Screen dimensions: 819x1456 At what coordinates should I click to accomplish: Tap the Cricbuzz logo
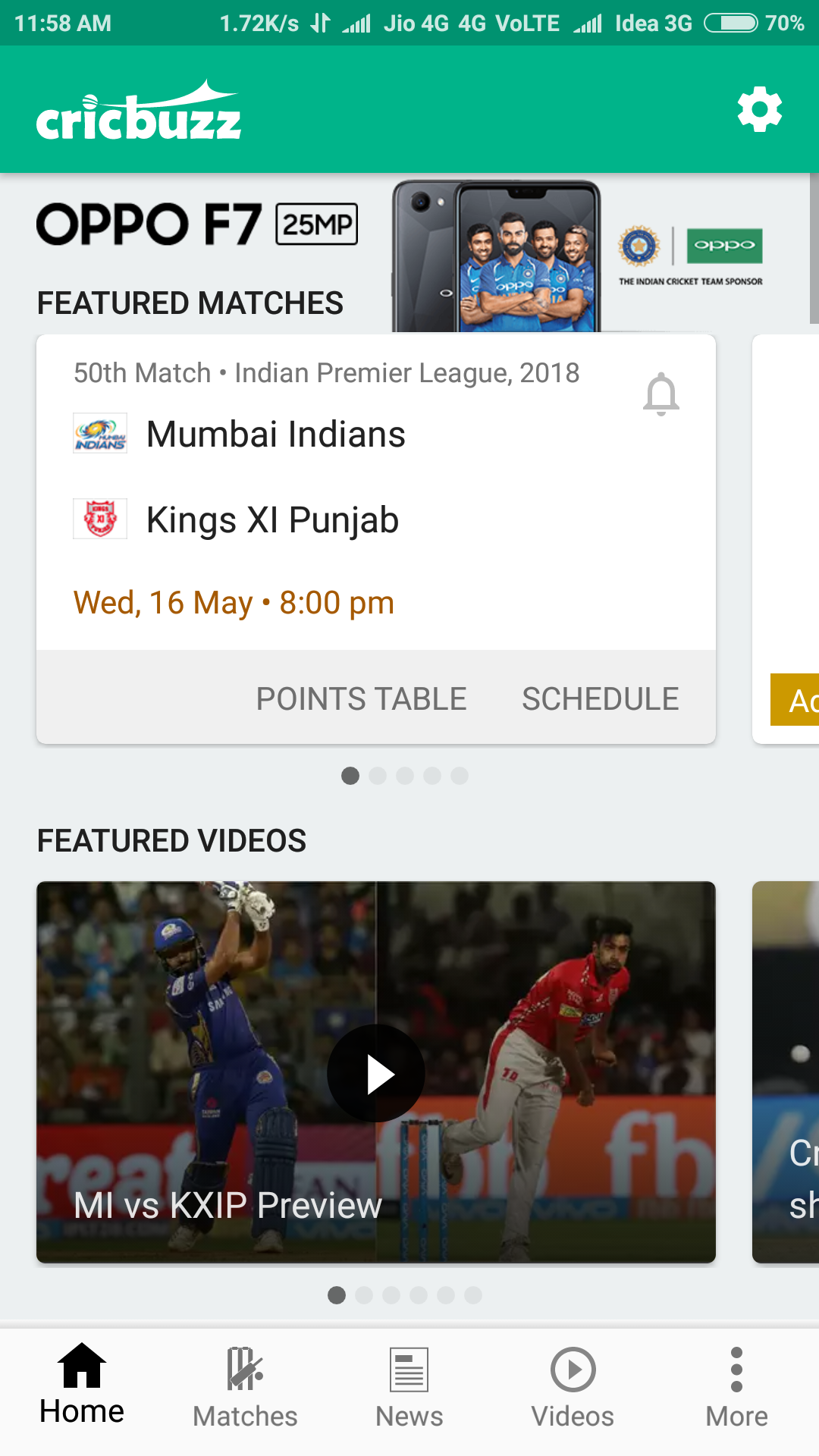(x=138, y=111)
